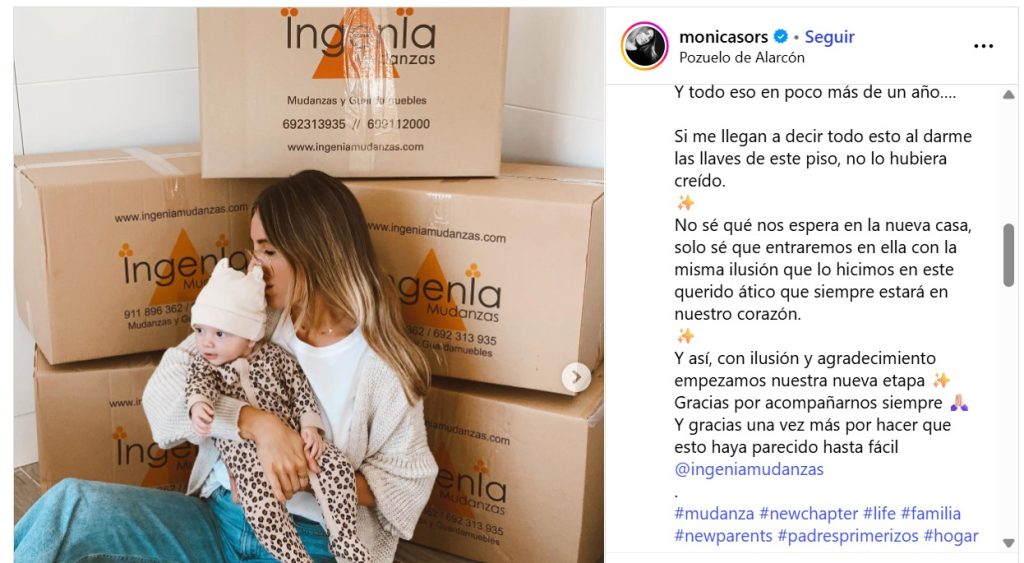
Task: Open Pozuelo de Alarcón location
Action: click(742, 57)
